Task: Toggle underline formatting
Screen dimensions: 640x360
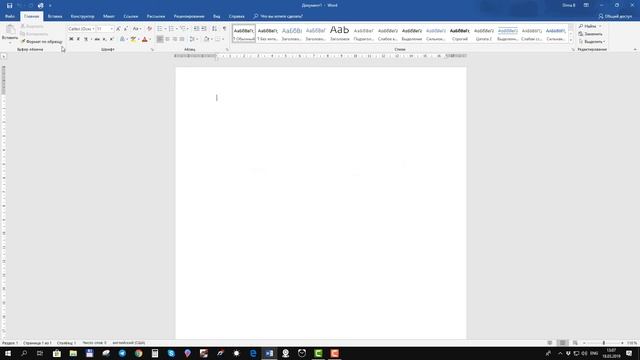Action: pyautogui.click(x=86, y=39)
